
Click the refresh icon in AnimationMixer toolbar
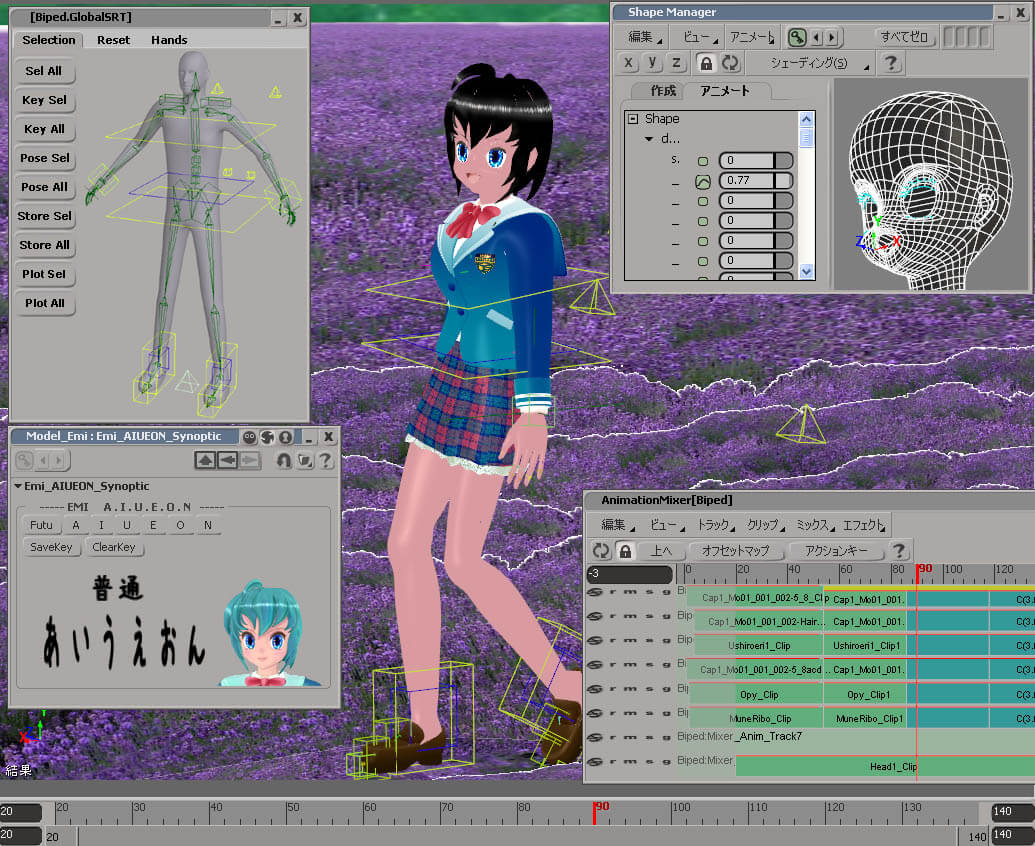coord(600,551)
